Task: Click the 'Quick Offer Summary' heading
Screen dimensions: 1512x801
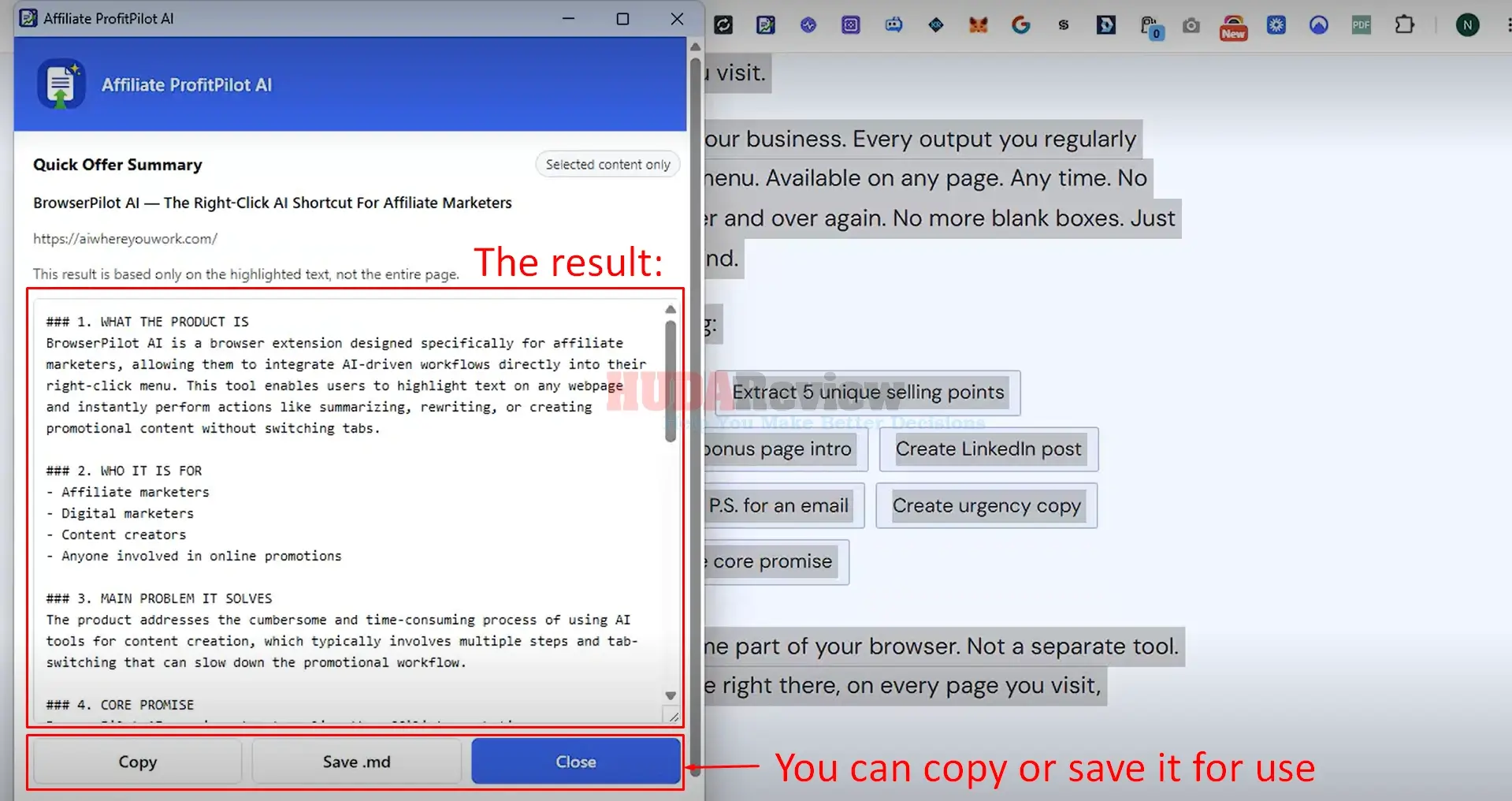Action: 117,165
